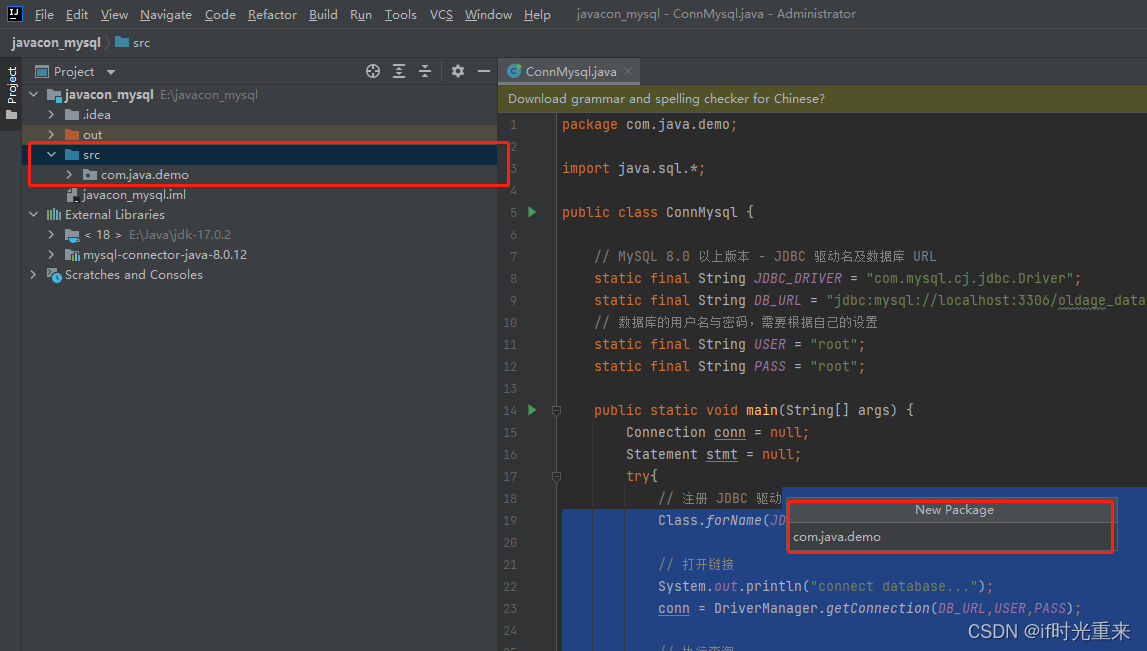Click the JDBC_DRIVER constant in code
The width and height of the screenshot is (1147, 651).
[x=797, y=279]
